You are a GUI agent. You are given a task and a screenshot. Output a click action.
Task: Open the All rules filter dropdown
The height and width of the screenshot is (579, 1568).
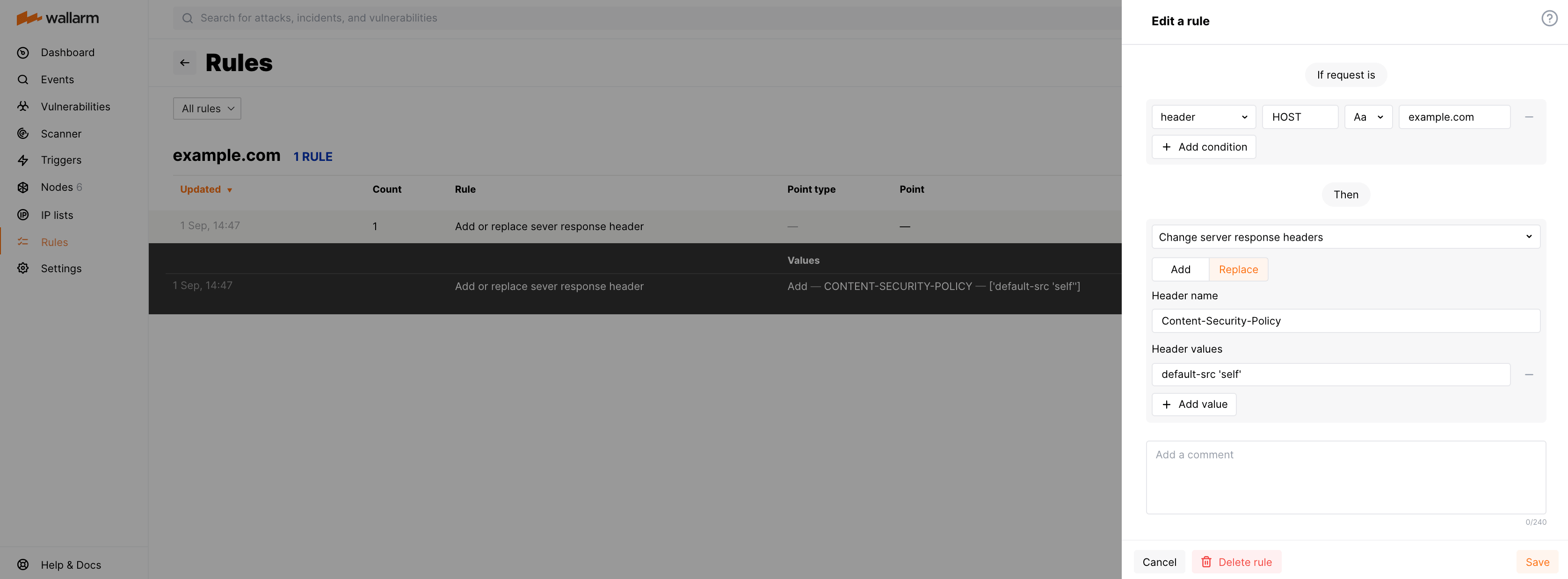[x=206, y=109]
